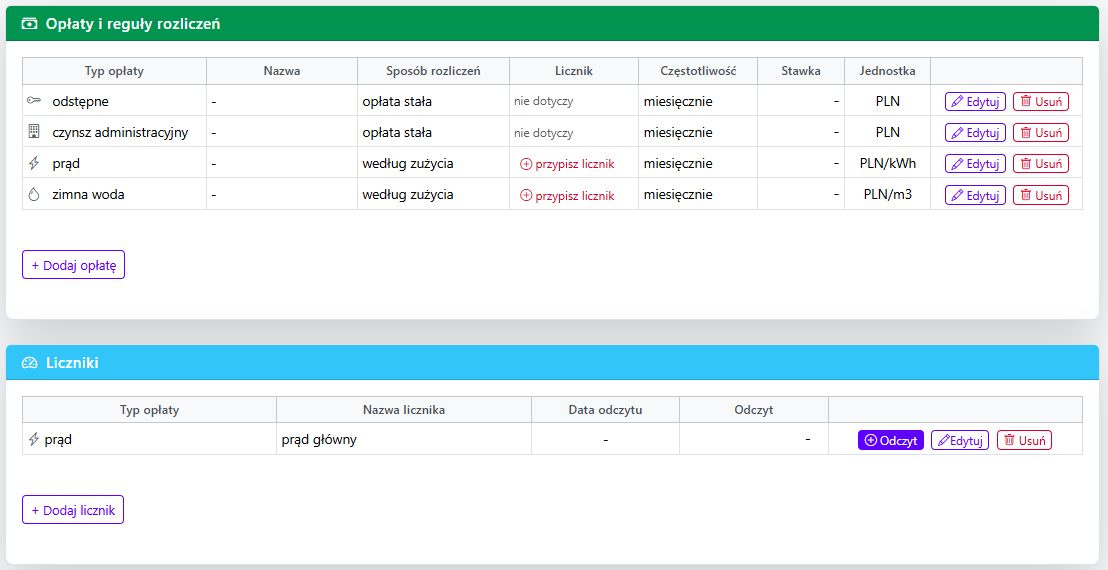Edit the prąd fee in the fees table
This screenshot has width=1108, height=570.
tap(975, 163)
